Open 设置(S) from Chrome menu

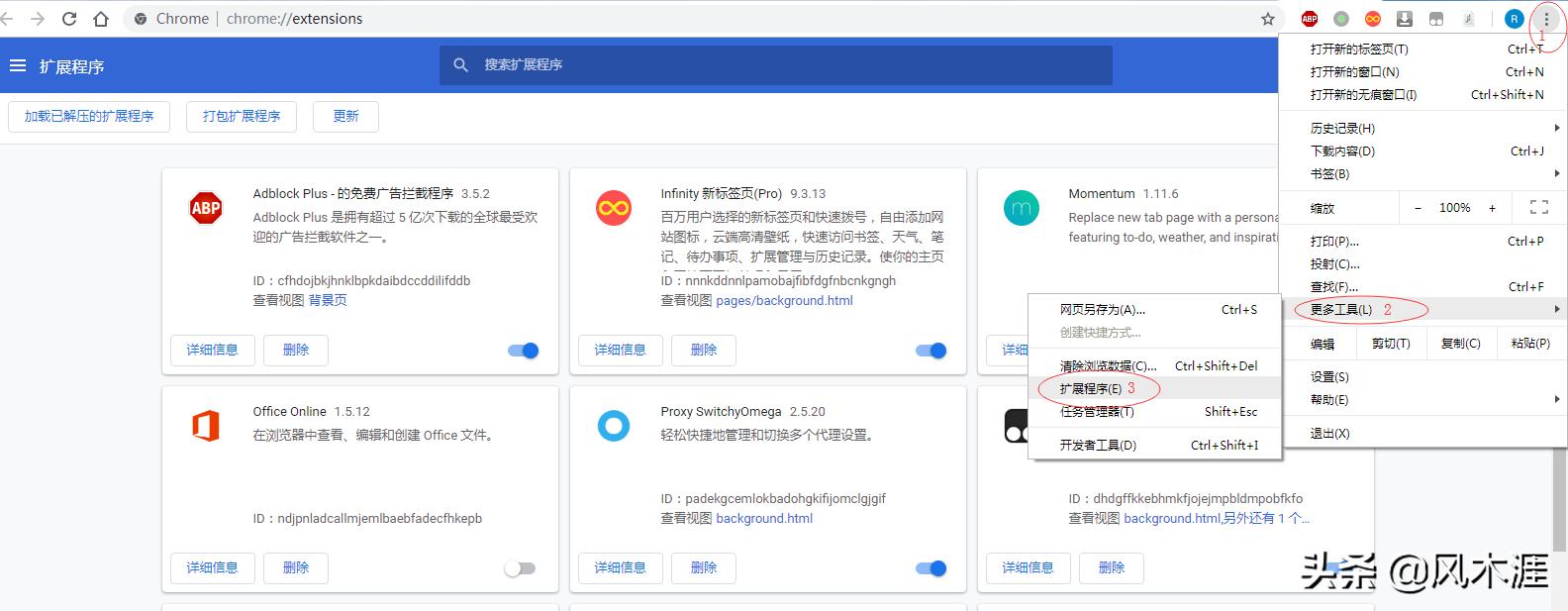pos(1425,376)
